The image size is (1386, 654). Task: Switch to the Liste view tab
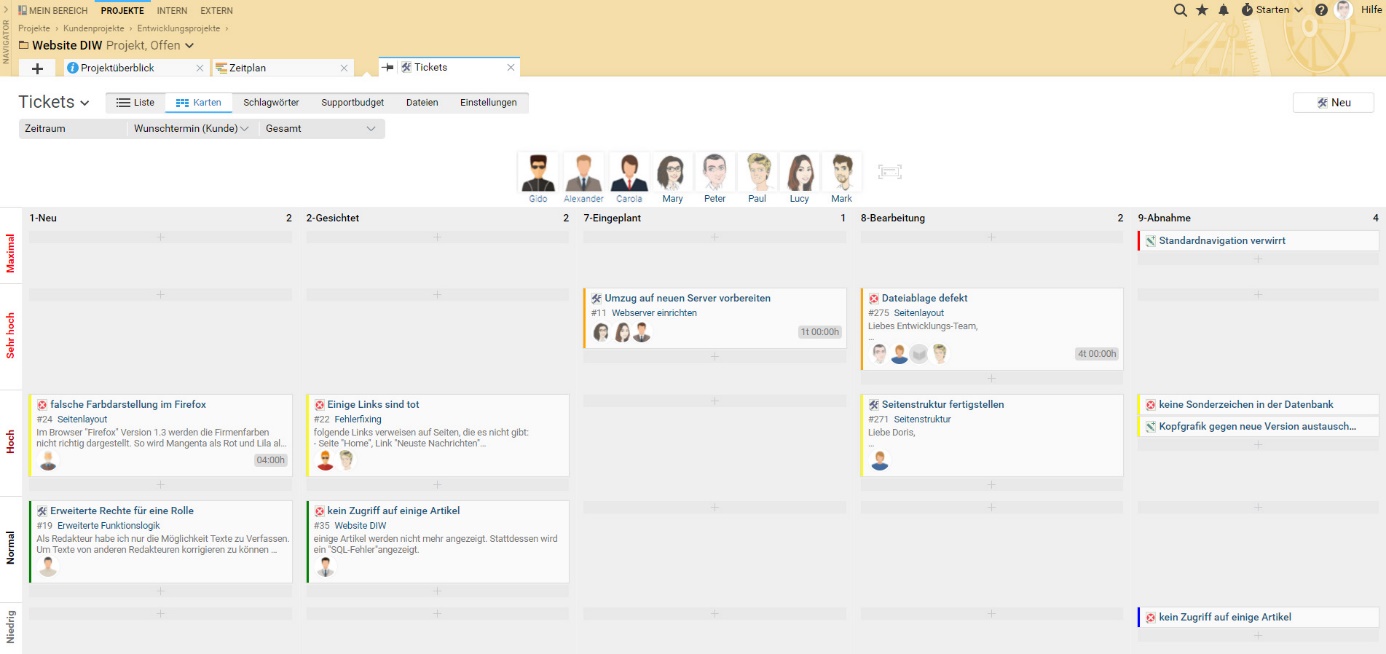[x=135, y=103]
